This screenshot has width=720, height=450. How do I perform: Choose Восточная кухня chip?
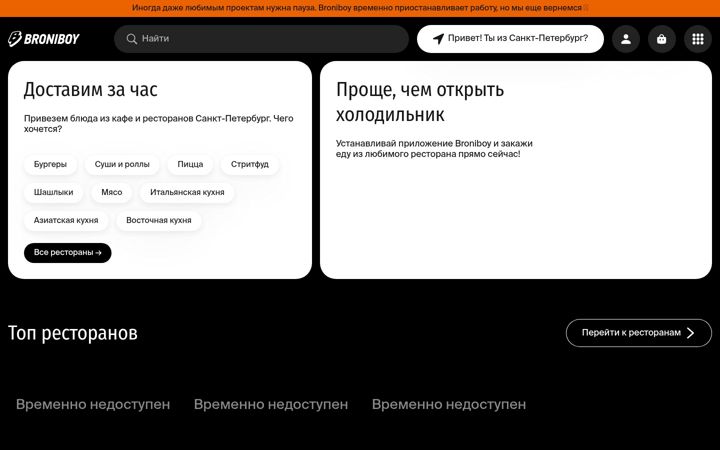point(159,220)
